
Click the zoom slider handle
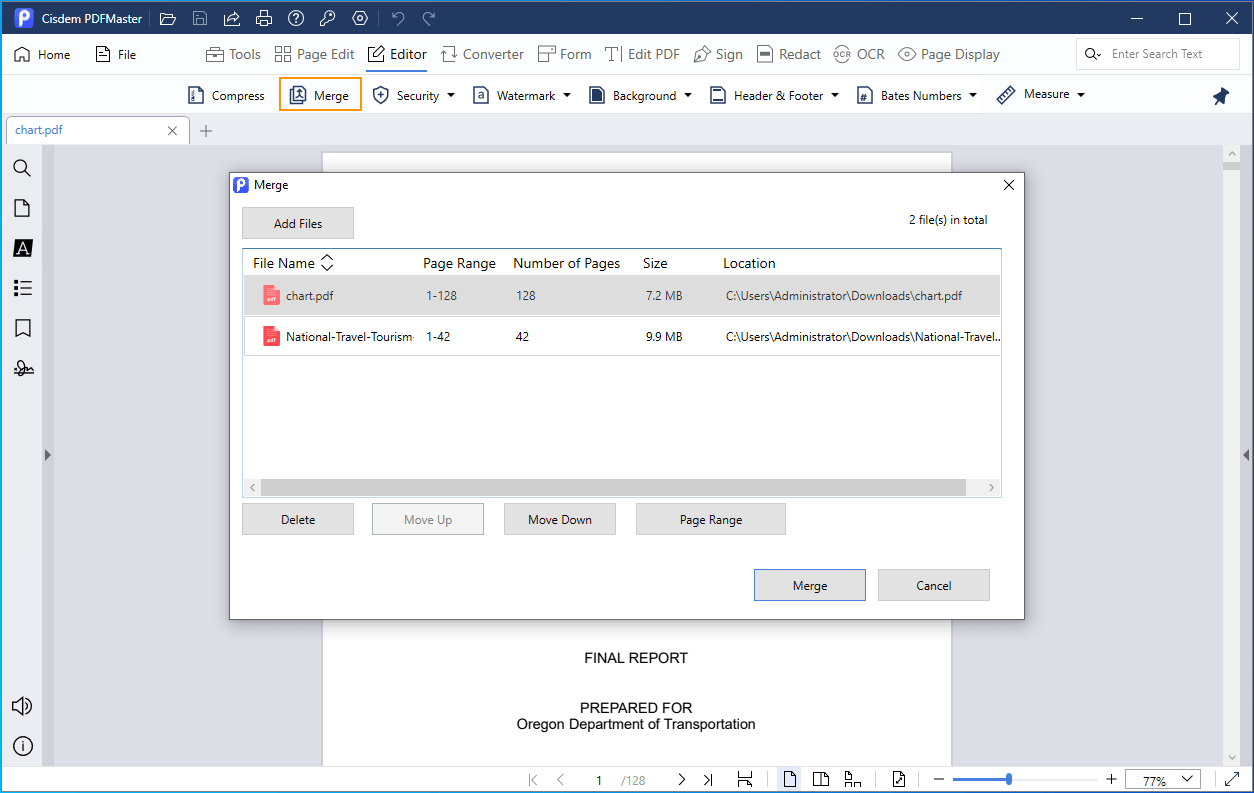(x=1008, y=780)
